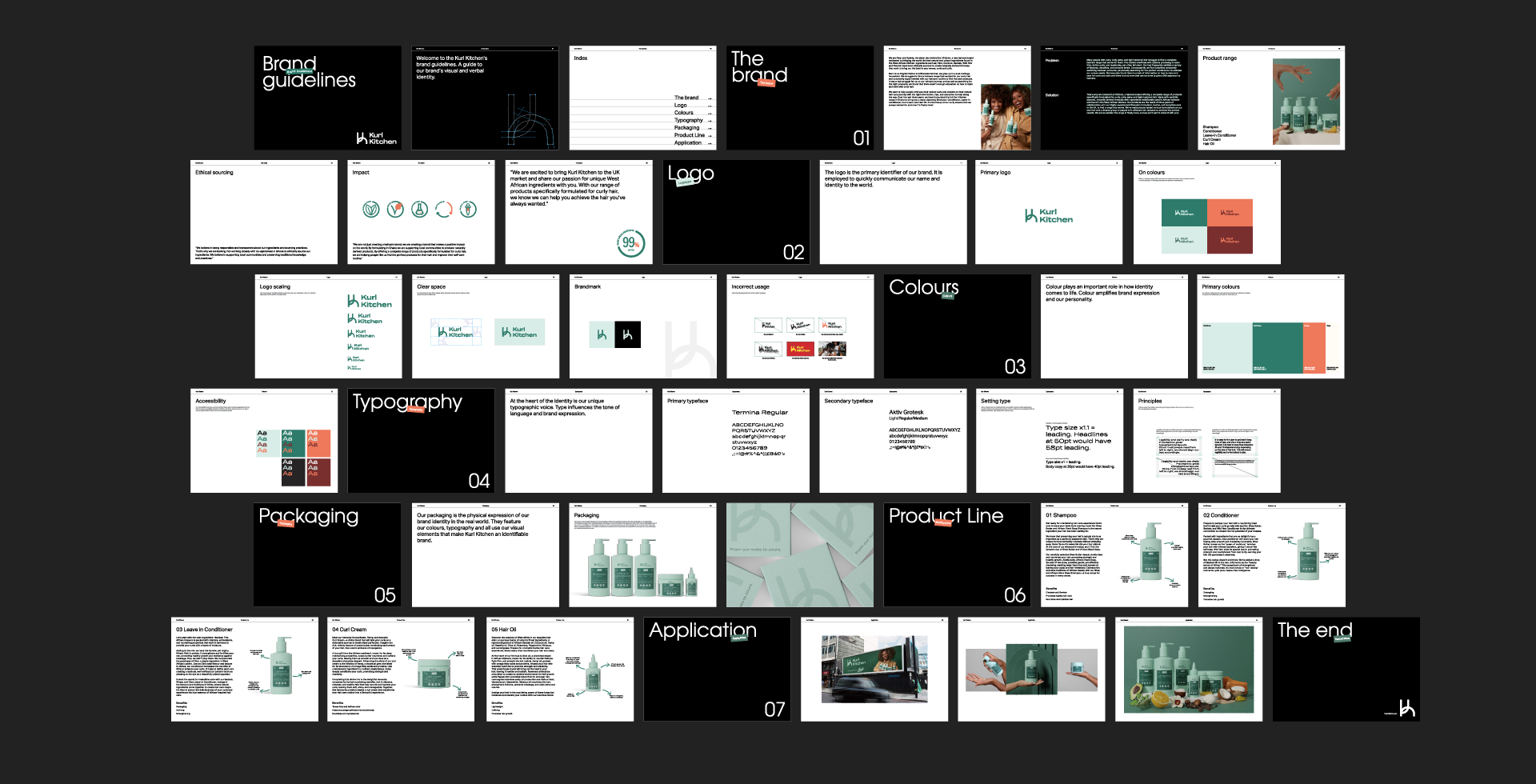The height and width of the screenshot is (784, 1536).
Task: Select "Application" entry in the Index list
Action: pyautogui.click(x=688, y=142)
